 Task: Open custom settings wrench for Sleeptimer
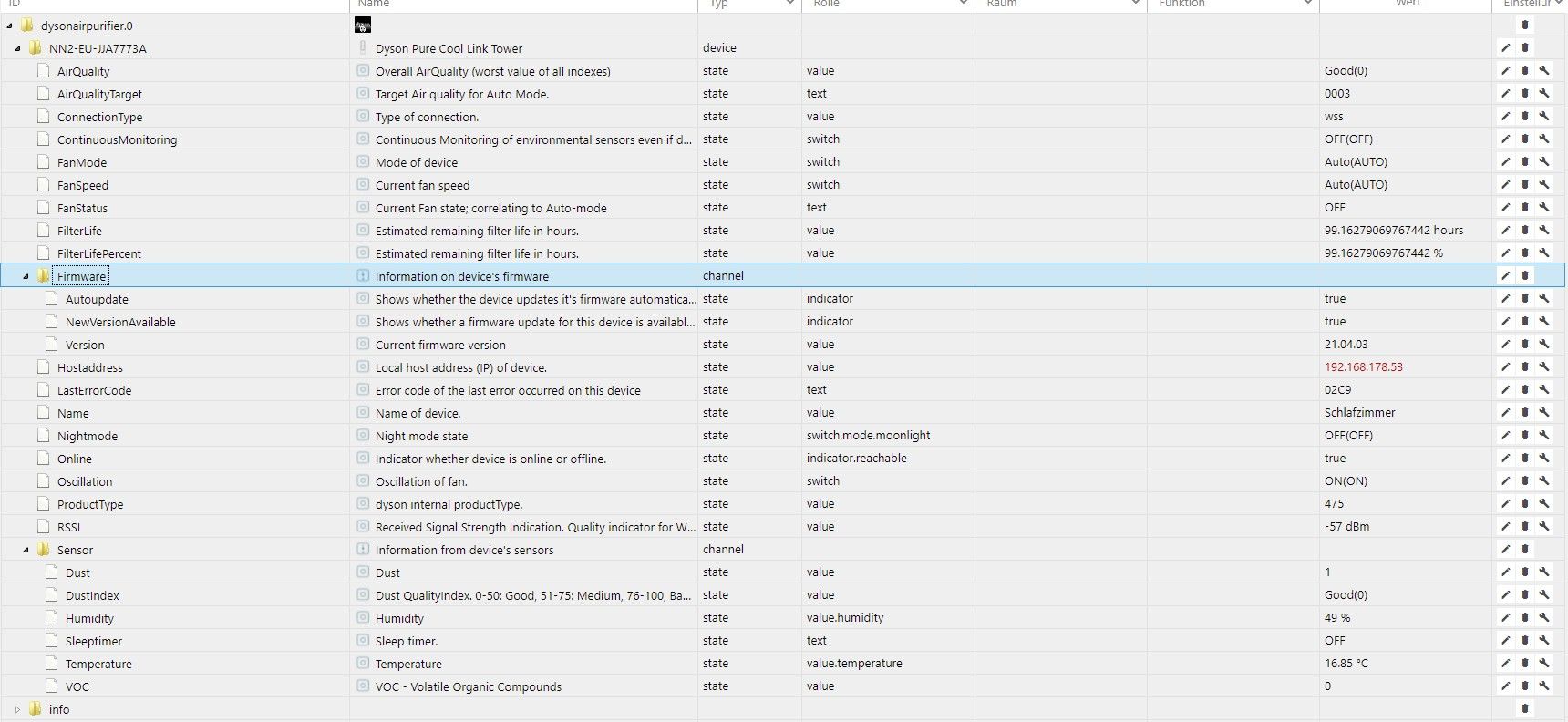(1544, 641)
